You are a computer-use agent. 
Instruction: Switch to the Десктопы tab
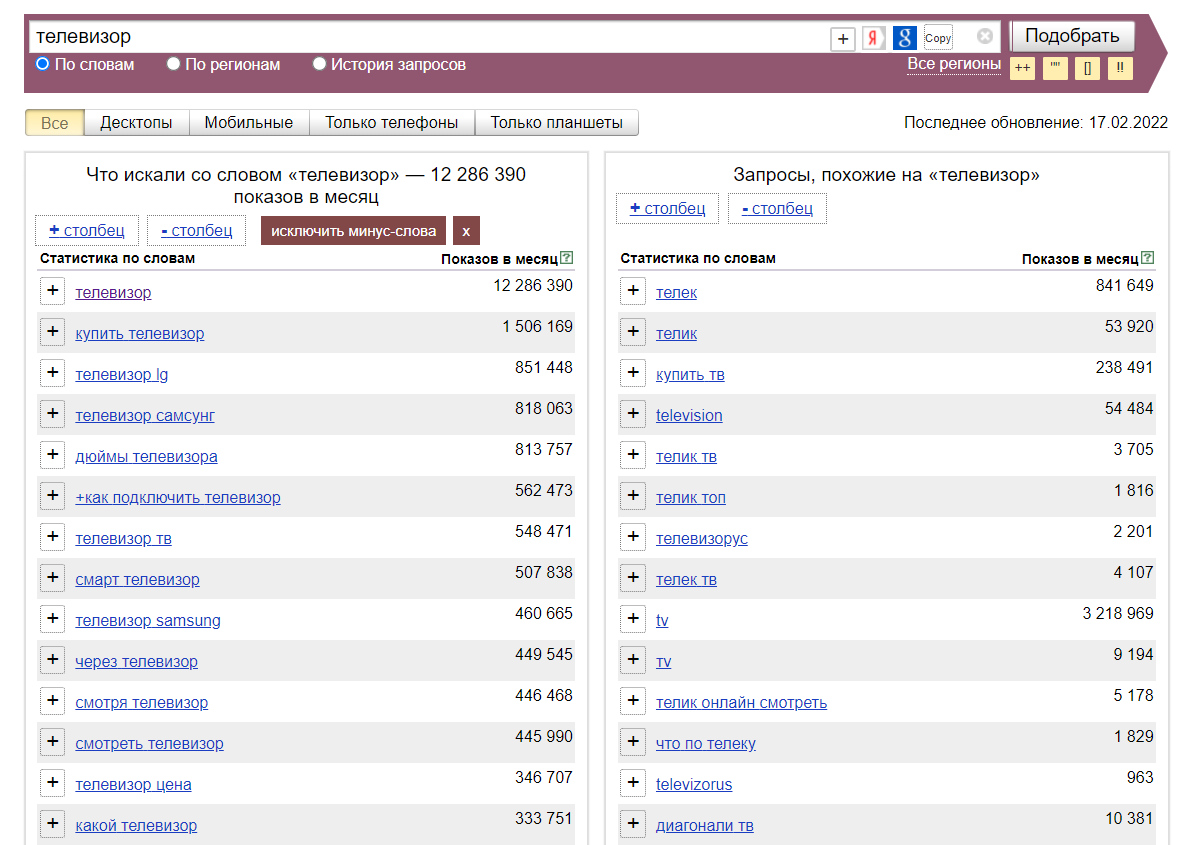coord(136,122)
